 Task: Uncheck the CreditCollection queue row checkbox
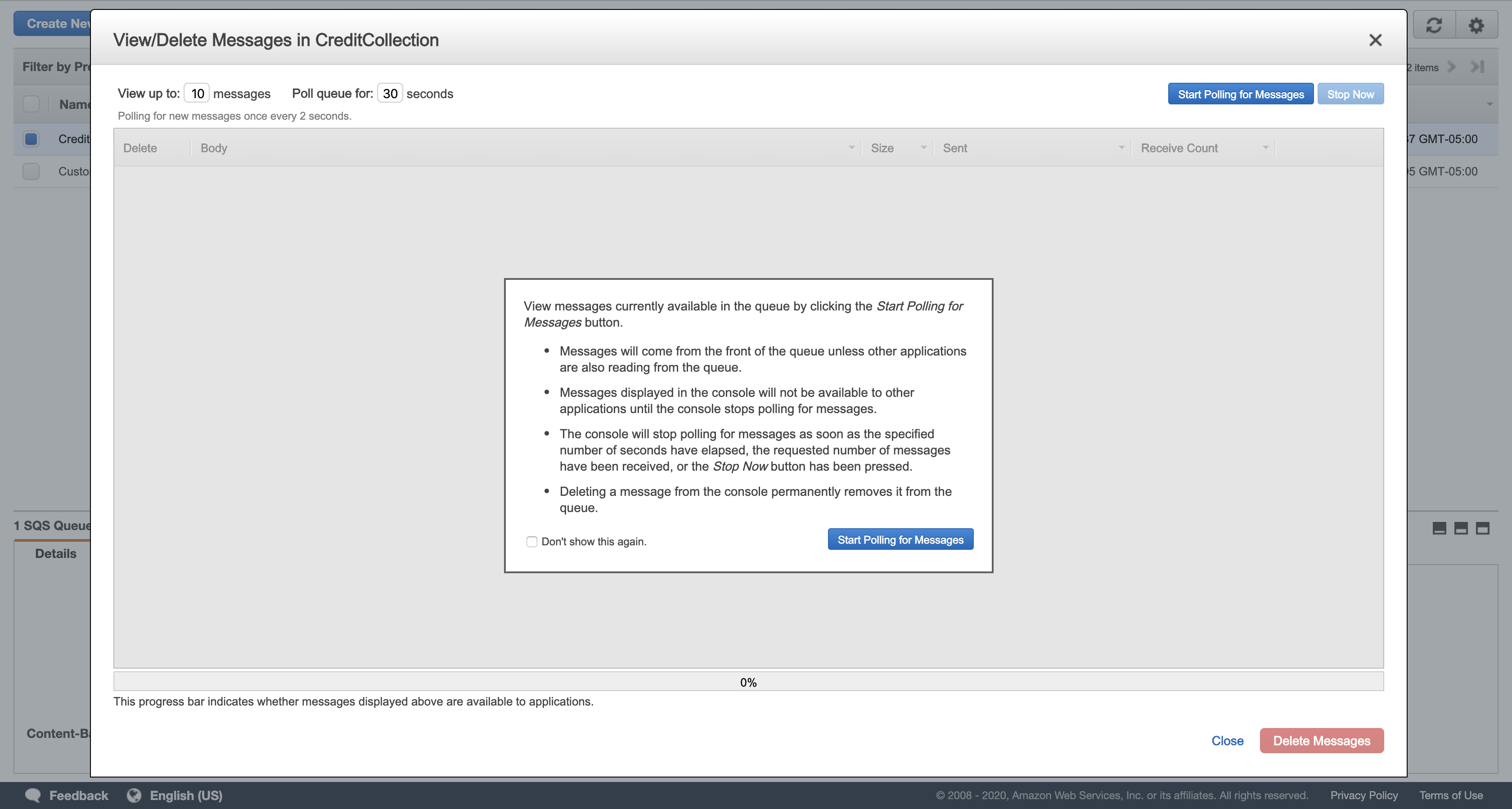31,139
